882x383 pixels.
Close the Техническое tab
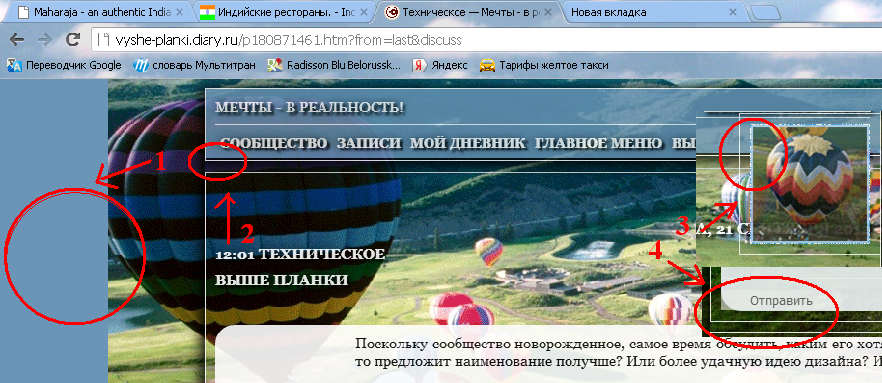coord(548,12)
